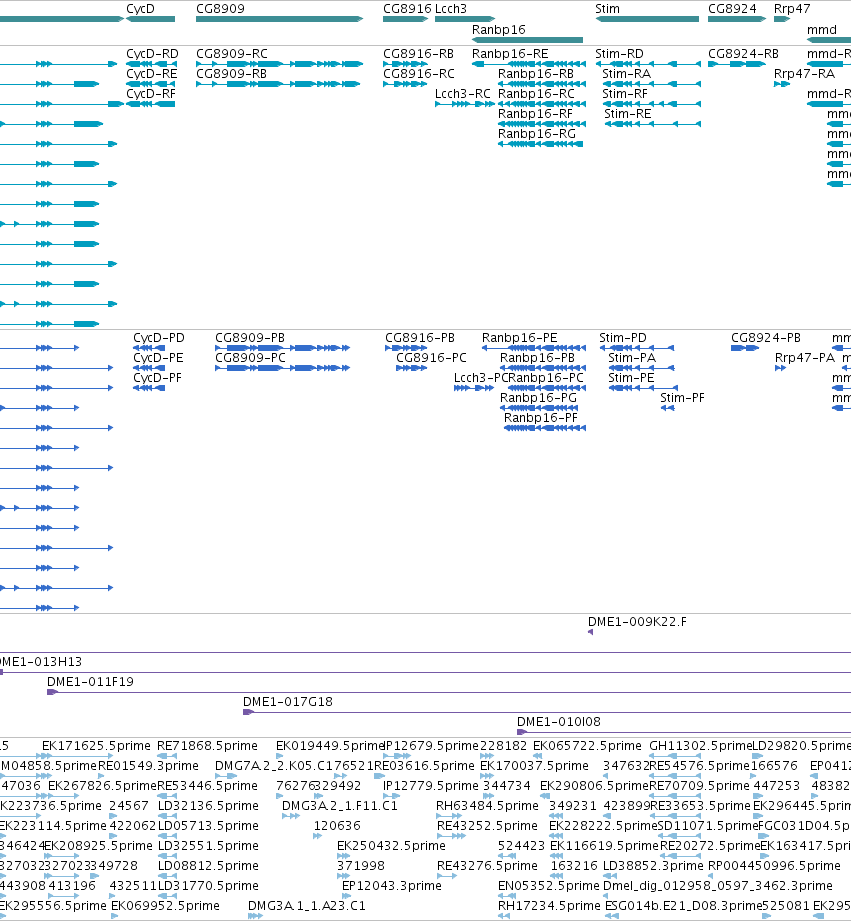851x921 pixels.
Task: Click the RE71868.5prime EST
Action: [x=167, y=757]
